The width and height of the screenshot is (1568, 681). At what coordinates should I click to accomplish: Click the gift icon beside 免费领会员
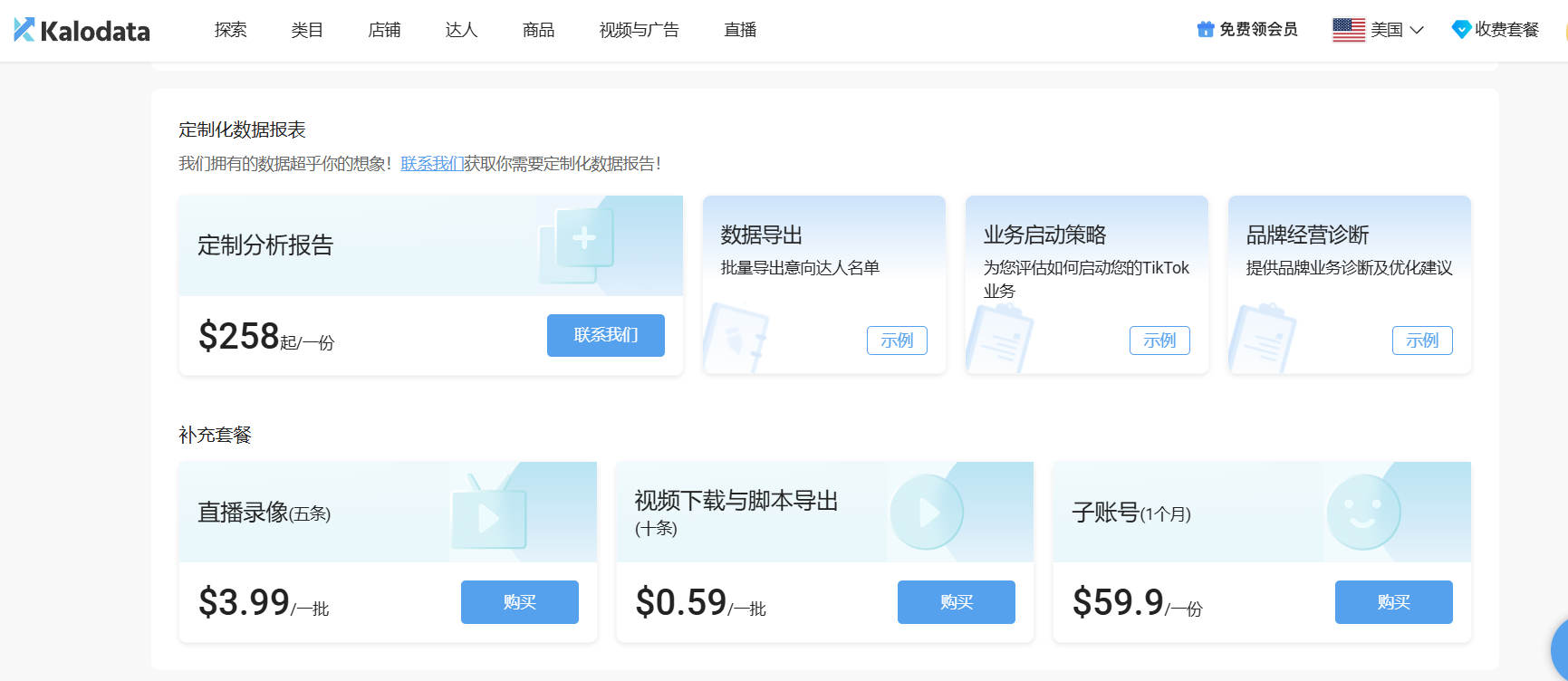[x=1206, y=30]
